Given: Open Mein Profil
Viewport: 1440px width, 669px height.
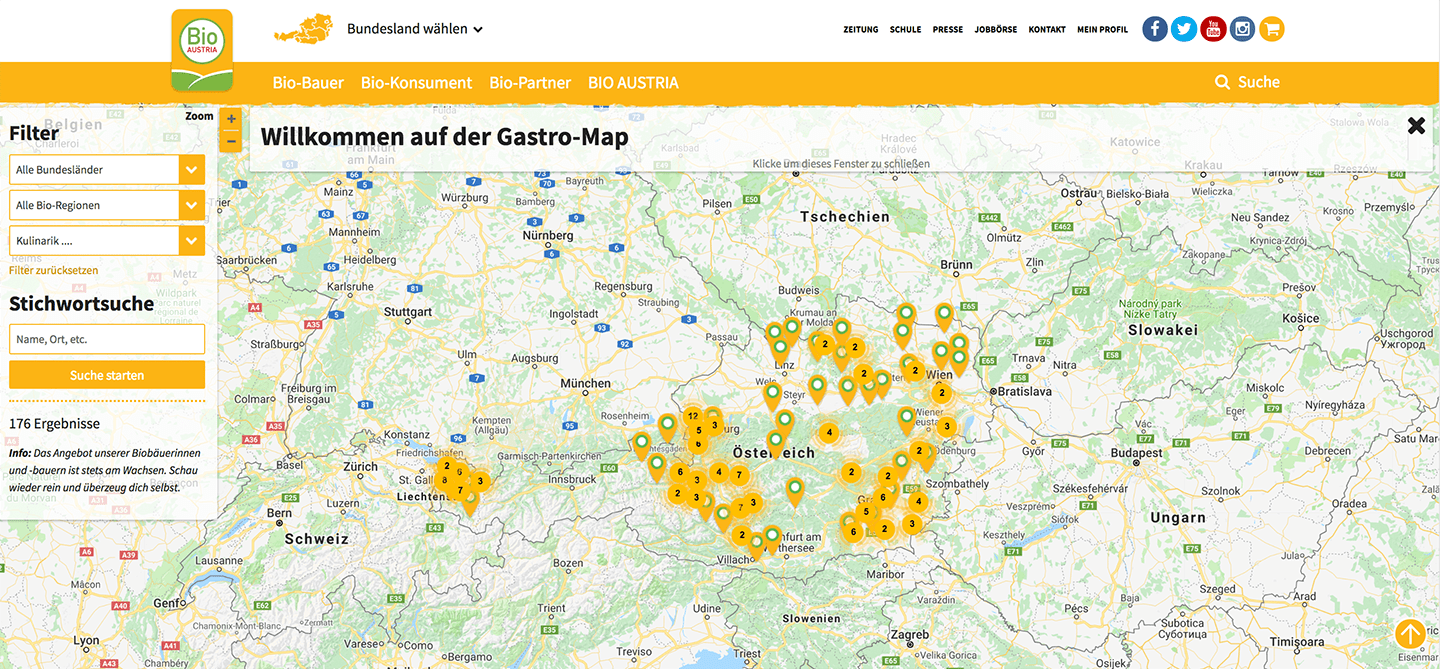Looking at the screenshot, I should (1102, 30).
